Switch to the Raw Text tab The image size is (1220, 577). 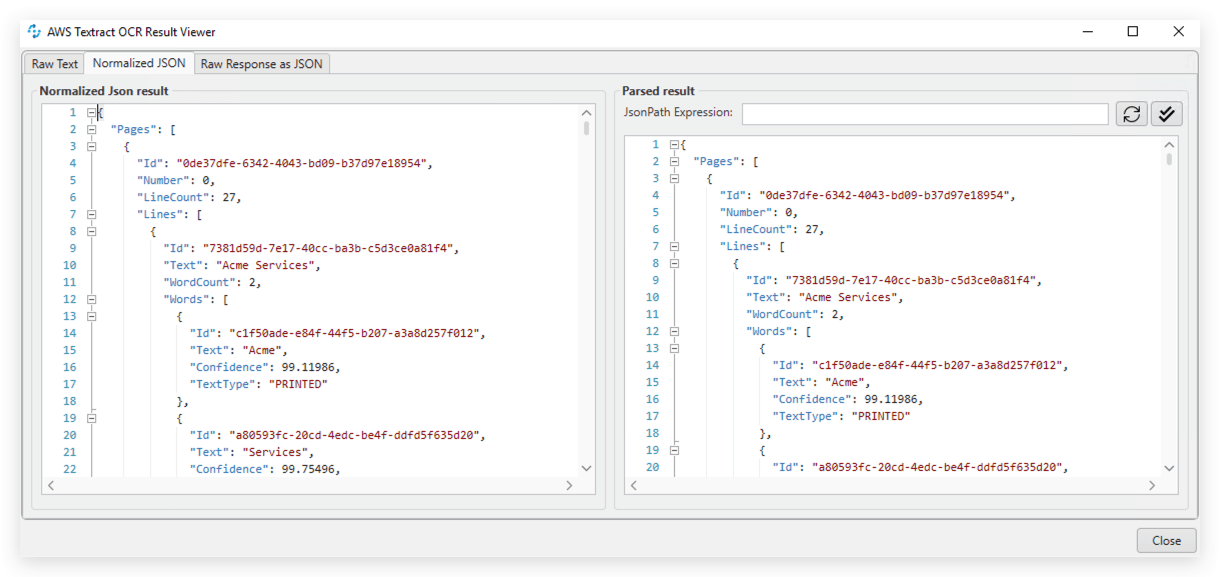pyautogui.click(x=53, y=62)
